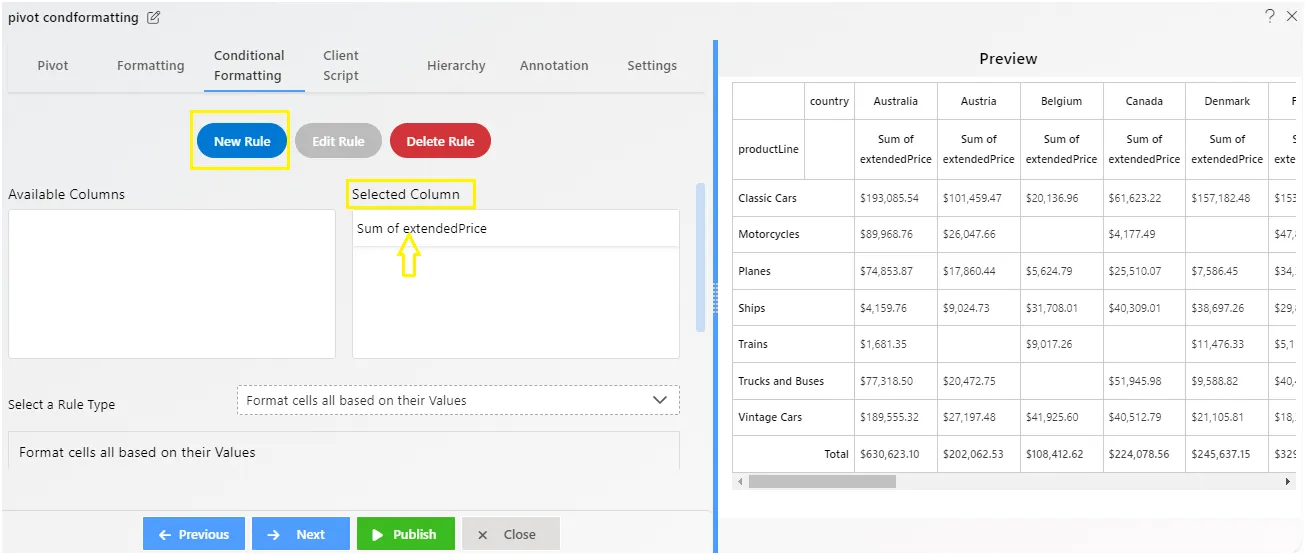
Task: Click the rule type dropdown chevron arrow
Action: coord(659,400)
